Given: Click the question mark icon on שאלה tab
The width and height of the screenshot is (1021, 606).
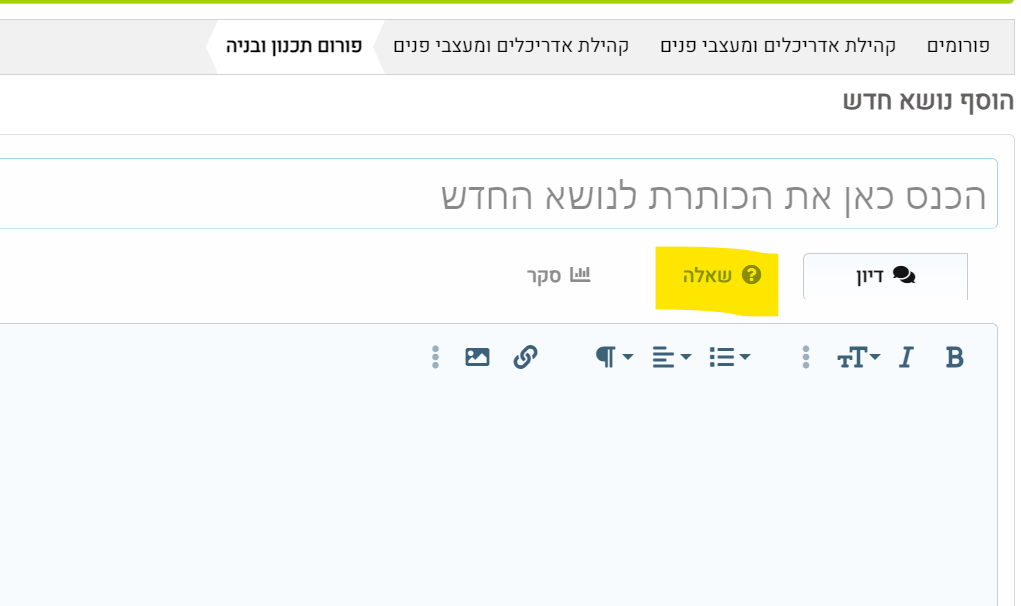Looking at the screenshot, I should [x=751, y=275].
